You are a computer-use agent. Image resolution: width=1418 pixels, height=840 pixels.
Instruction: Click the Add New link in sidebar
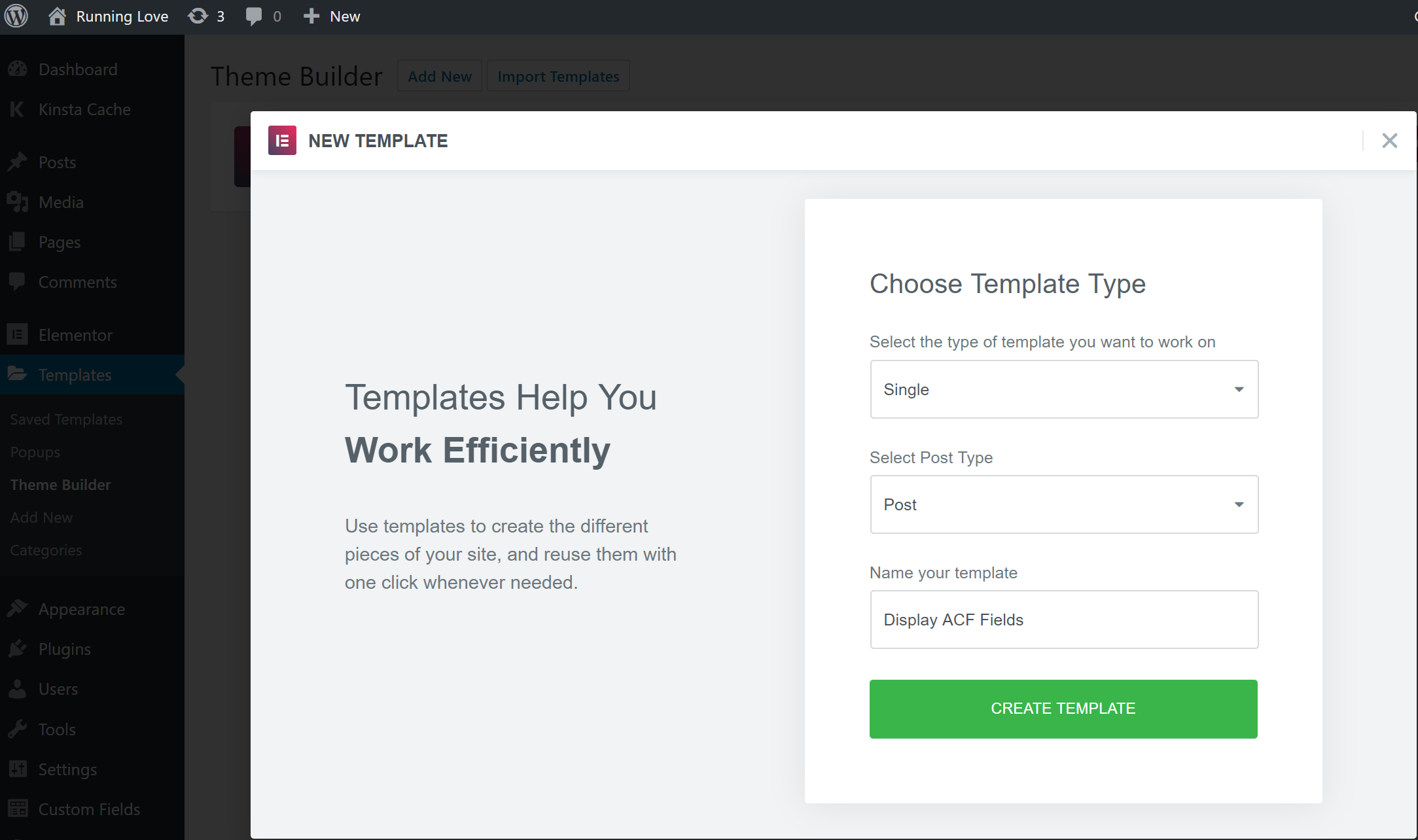pos(42,517)
